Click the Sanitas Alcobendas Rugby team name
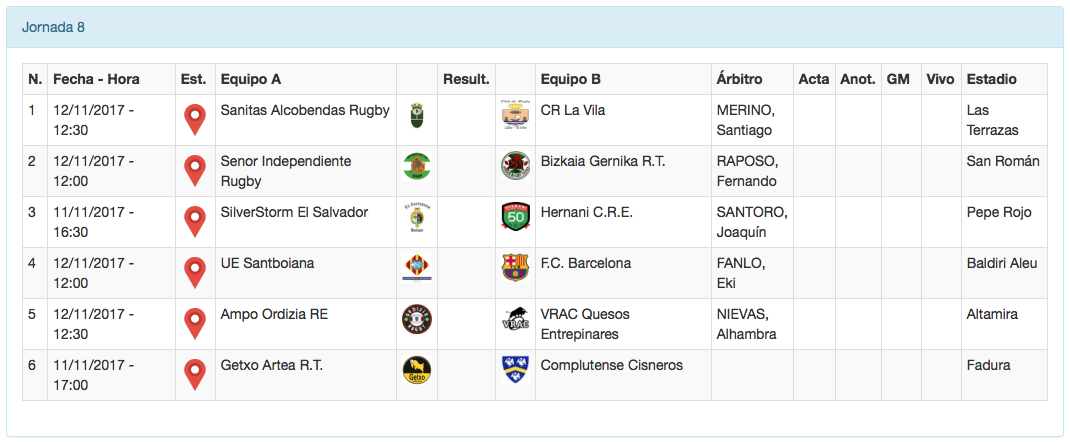This screenshot has height=442, width=1070. coord(305,110)
